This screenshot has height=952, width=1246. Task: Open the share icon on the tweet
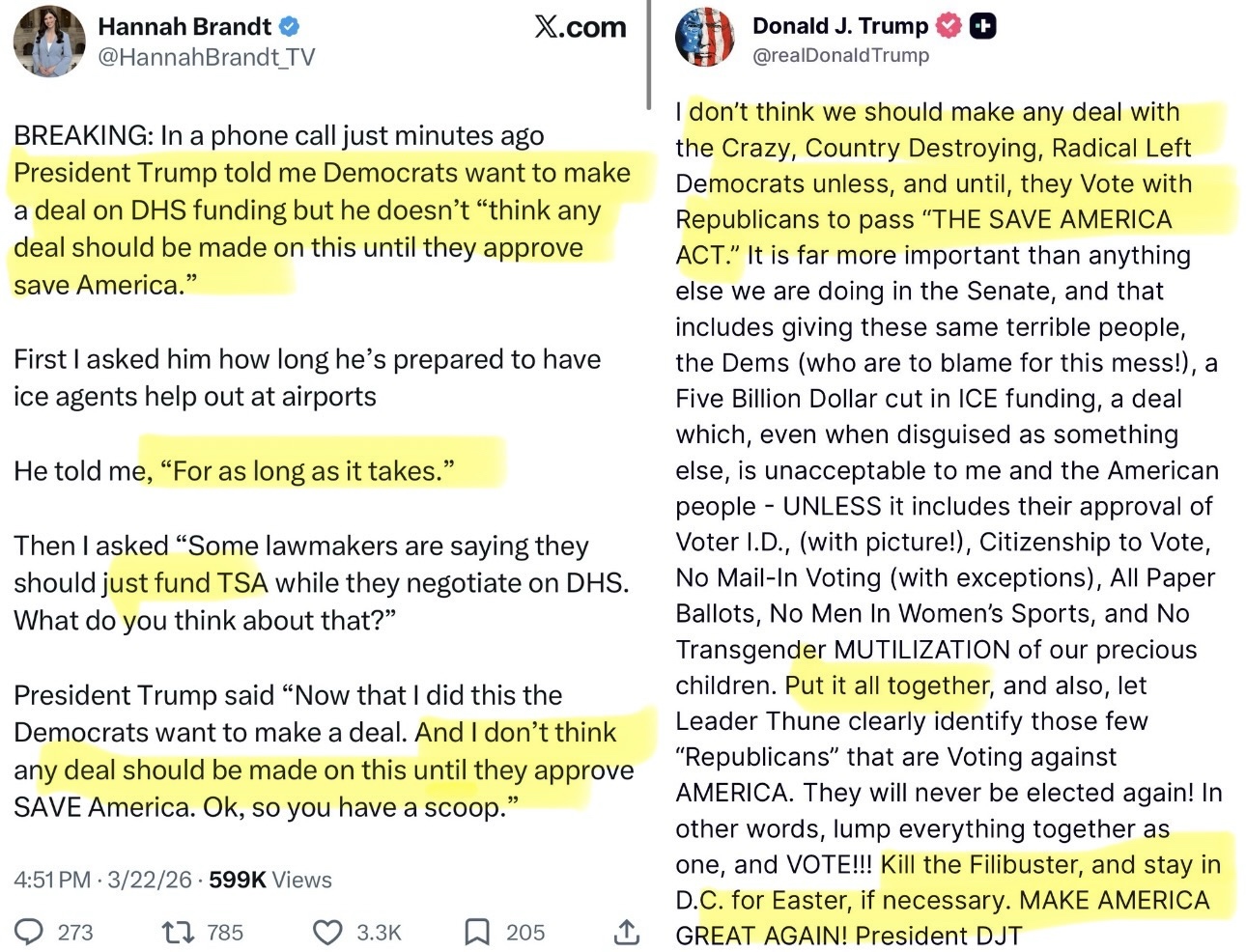coord(626,932)
